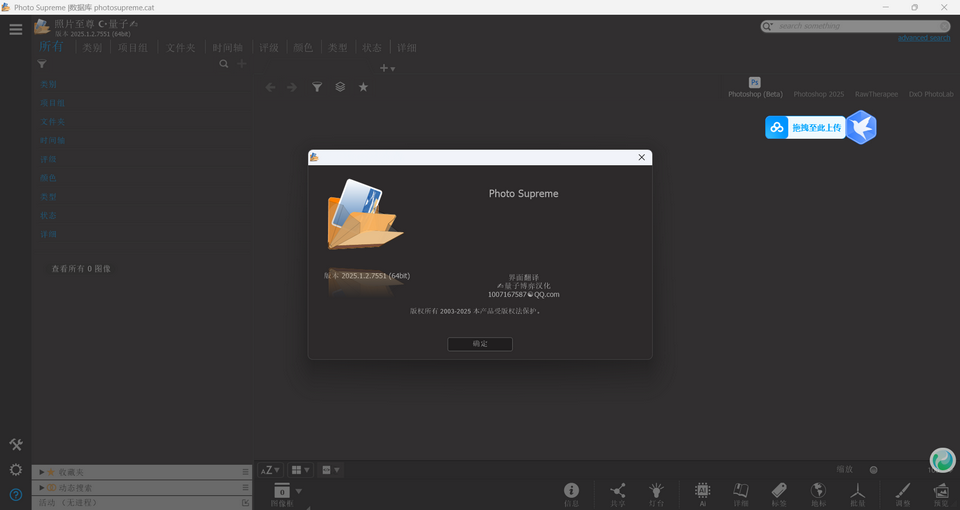
Task: Click the blue bird upload icon
Action: click(x=861, y=127)
